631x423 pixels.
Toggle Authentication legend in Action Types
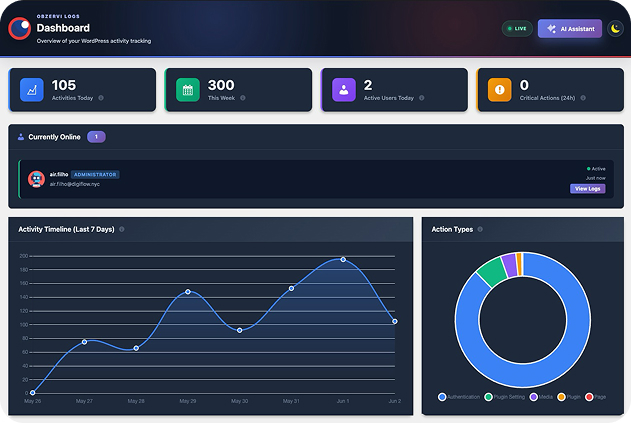459,397
